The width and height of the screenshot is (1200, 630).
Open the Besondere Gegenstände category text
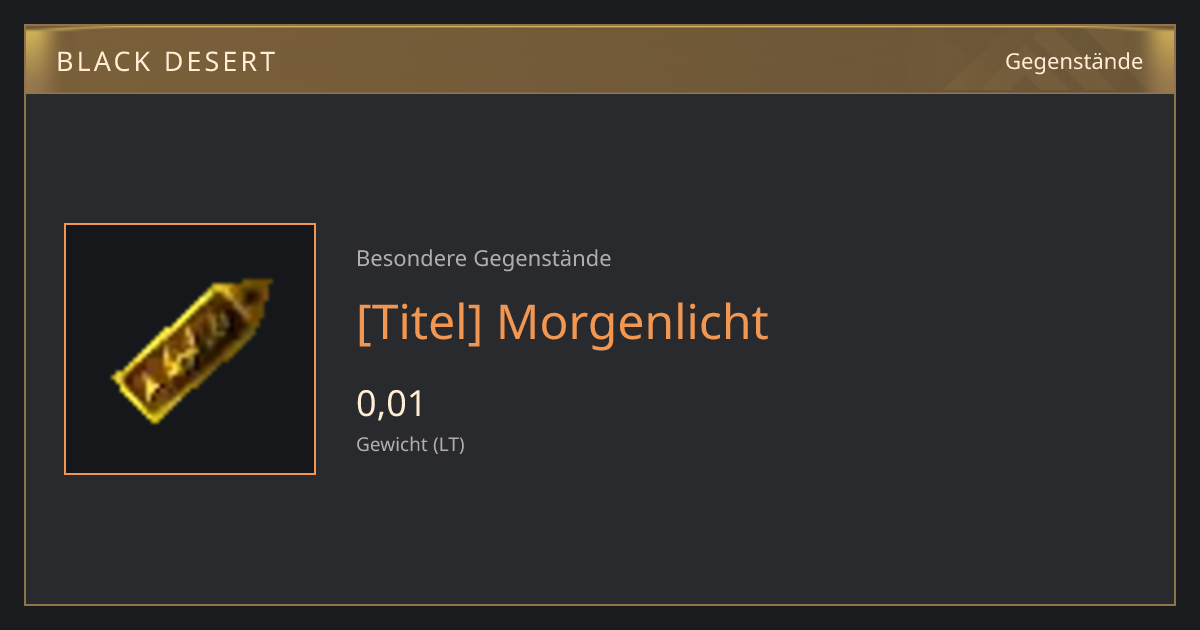484,259
